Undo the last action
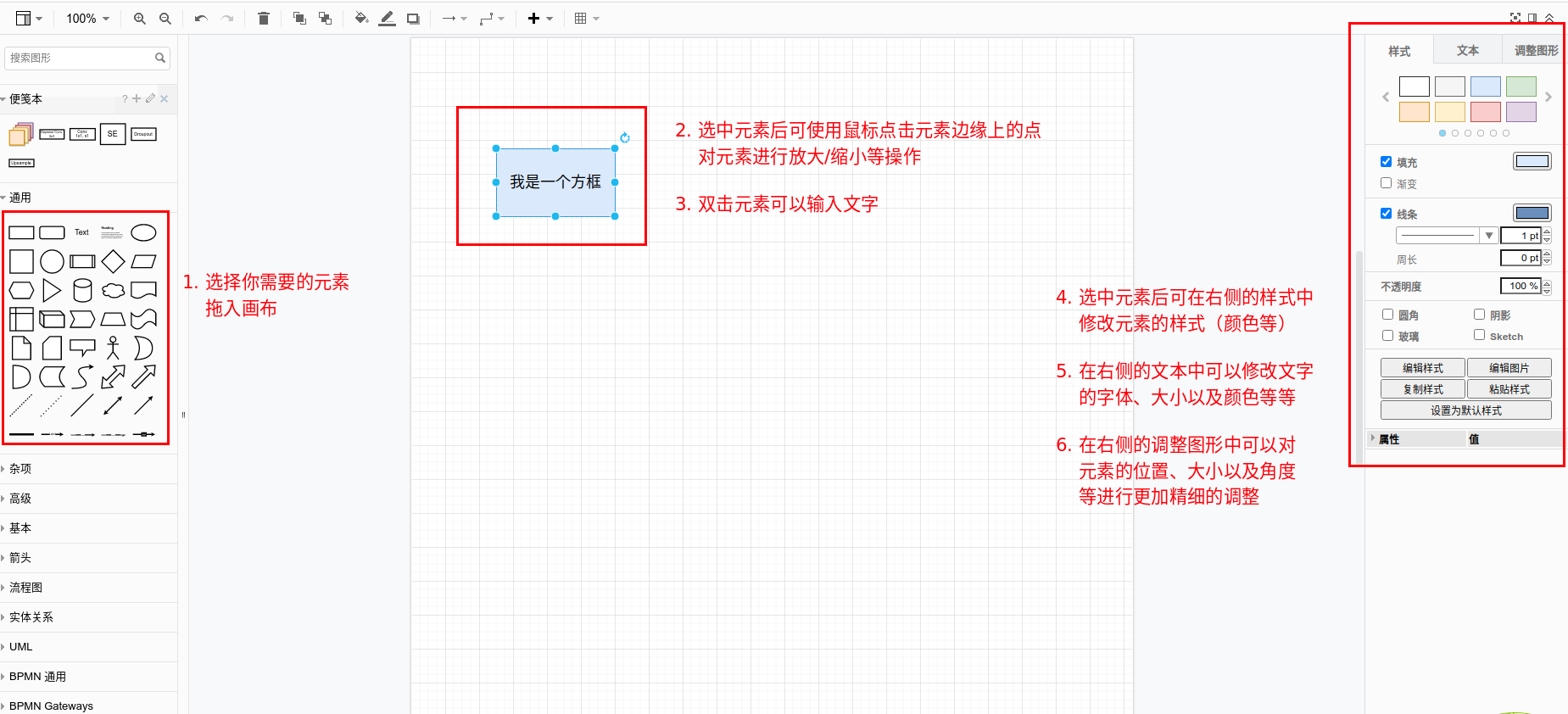Image resolution: width=1568 pixels, height=714 pixels. pyautogui.click(x=201, y=19)
